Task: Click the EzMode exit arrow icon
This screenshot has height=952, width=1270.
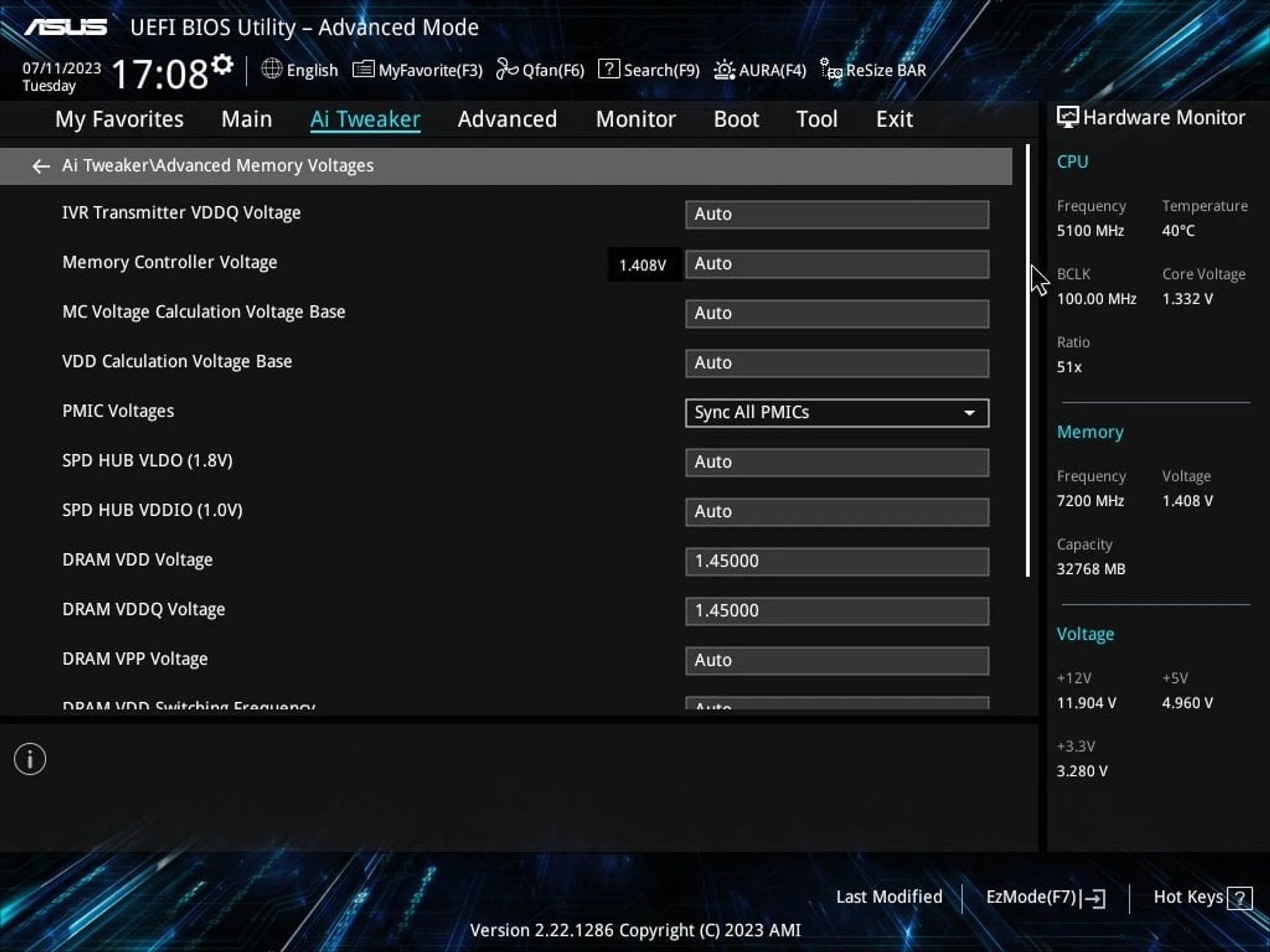Action: click(x=1094, y=898)
